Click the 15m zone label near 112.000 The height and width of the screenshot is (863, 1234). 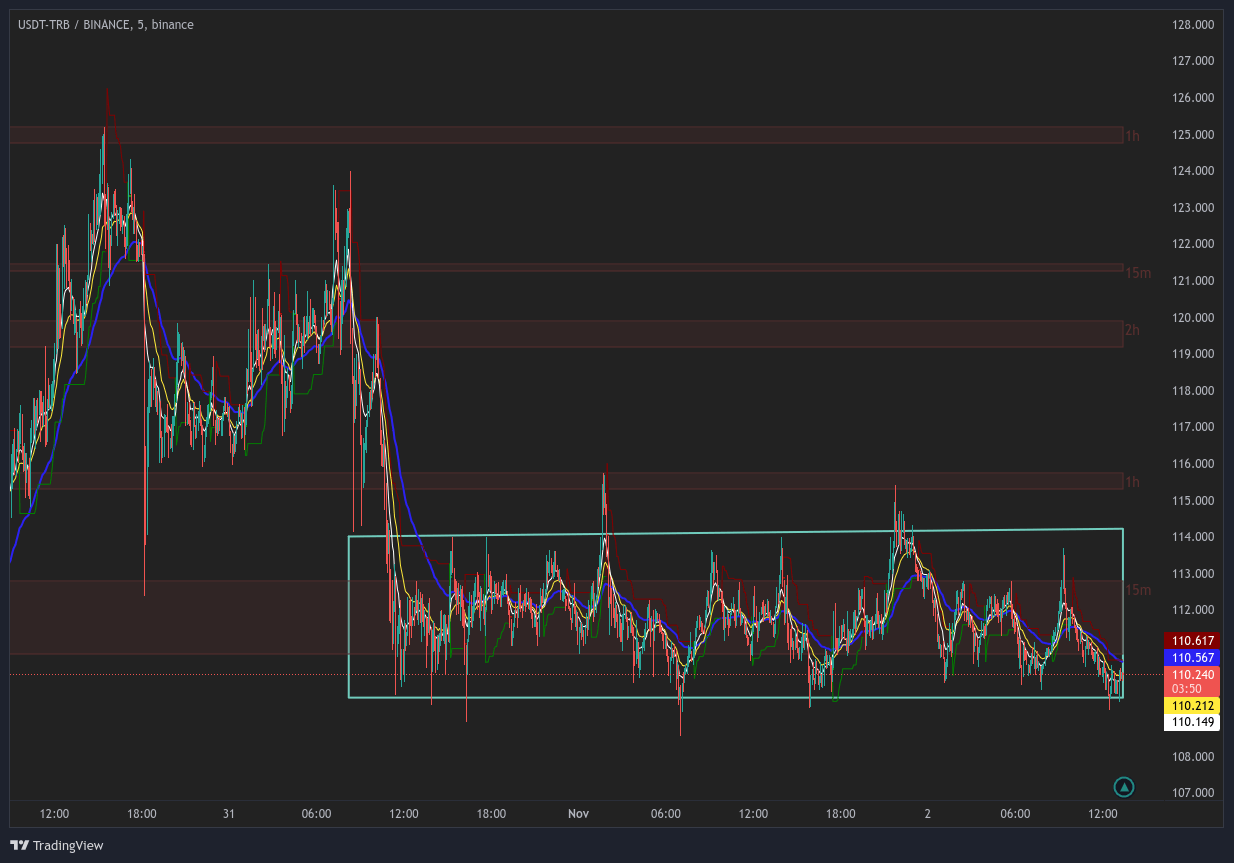pos(1138,590)
